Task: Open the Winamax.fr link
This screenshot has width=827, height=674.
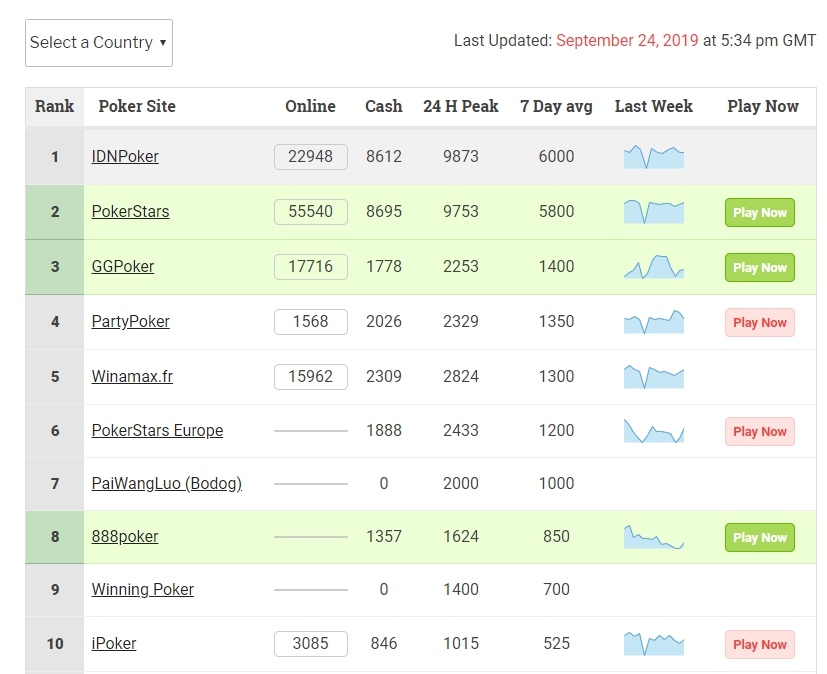Action: [132, 377]
